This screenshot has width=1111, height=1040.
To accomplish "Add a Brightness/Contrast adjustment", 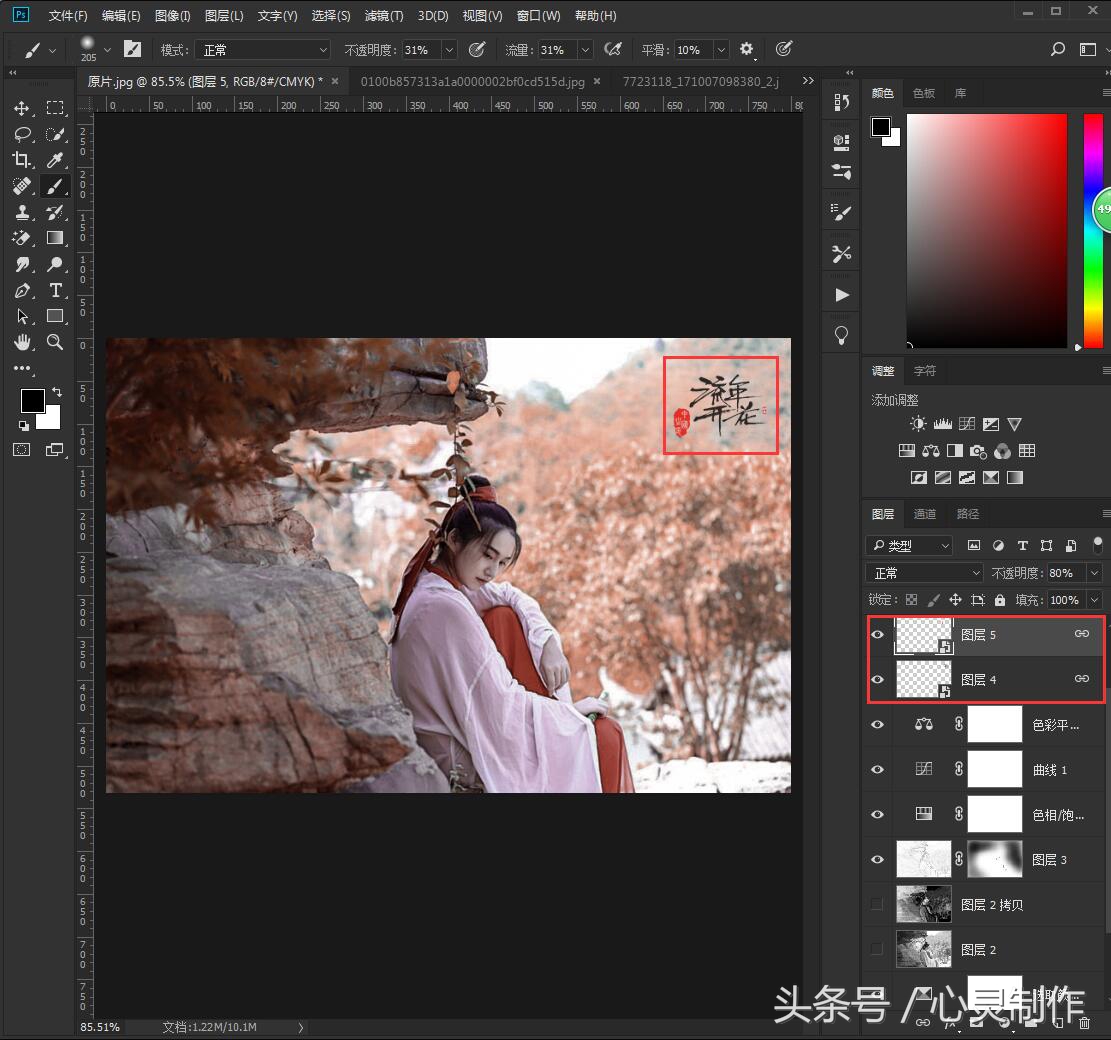I will tap(917, 423).
